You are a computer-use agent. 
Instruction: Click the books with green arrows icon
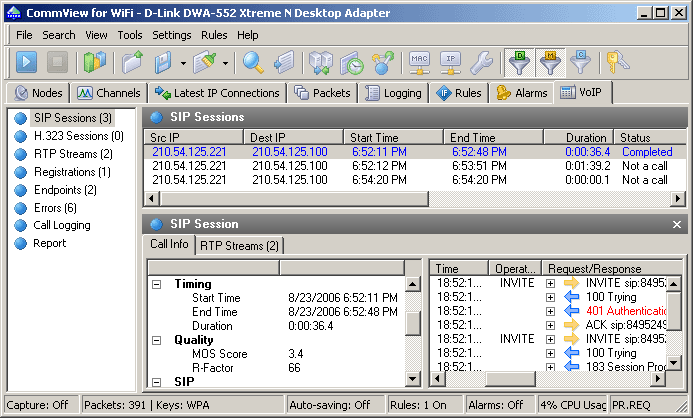320,62
